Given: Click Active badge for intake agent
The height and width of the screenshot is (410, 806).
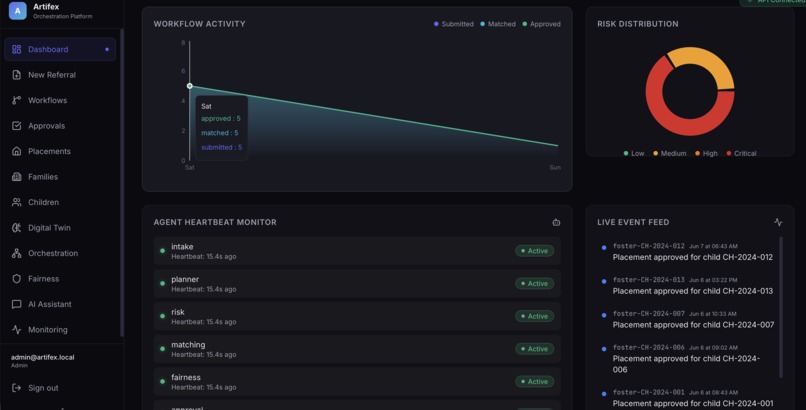Looking at the screenshot, I should coord(535,251).
